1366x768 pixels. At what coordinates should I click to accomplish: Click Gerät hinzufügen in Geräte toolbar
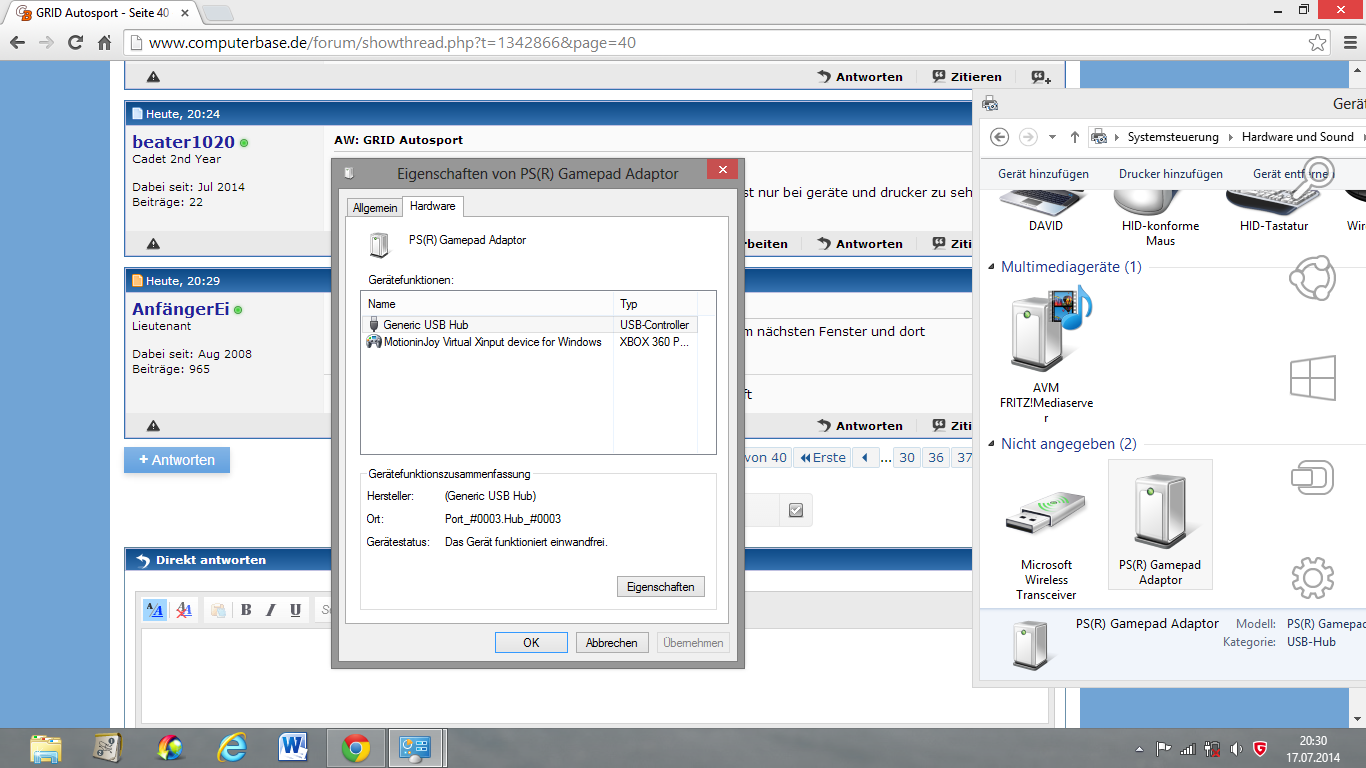[1043, 174]
